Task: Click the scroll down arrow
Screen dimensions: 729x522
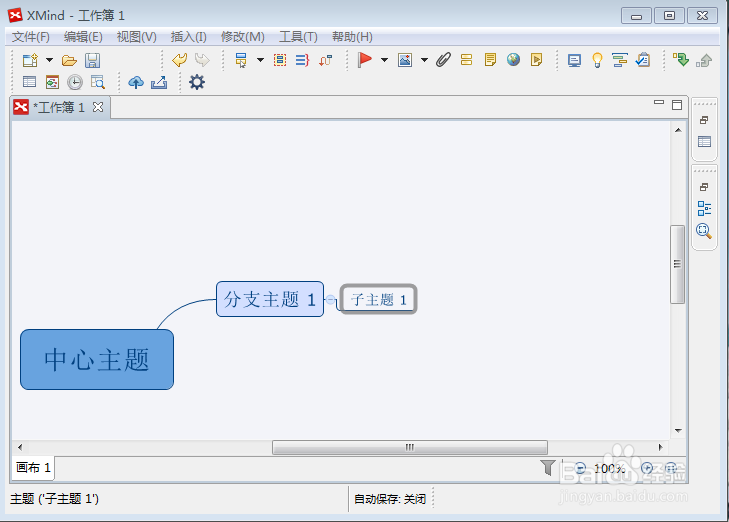Action: pyautogui.click(x=678, y=430)
